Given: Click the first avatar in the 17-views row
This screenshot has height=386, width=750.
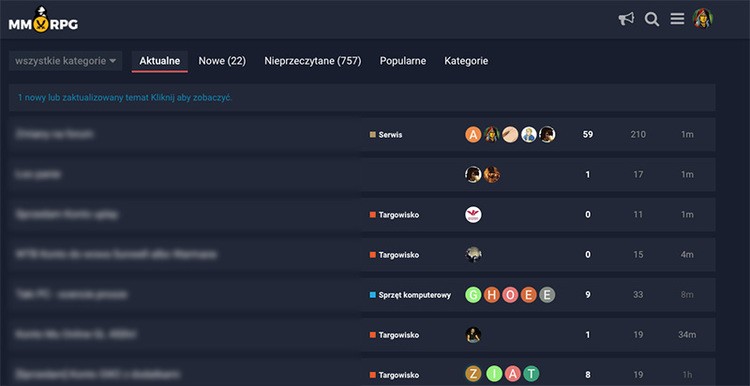Looking at the screenshot, I should pos(473,175).
